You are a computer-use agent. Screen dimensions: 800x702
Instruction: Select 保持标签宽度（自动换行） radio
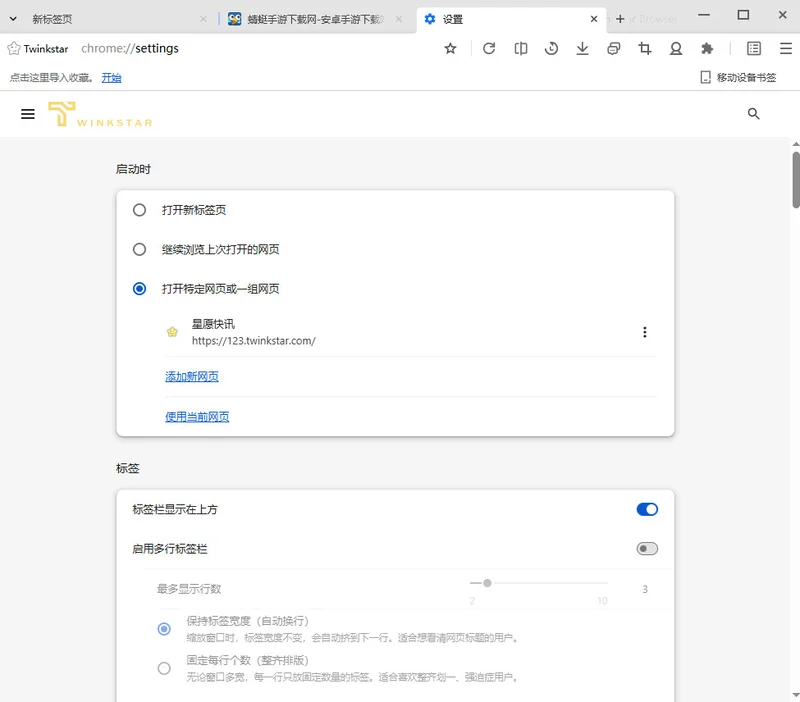164,629
